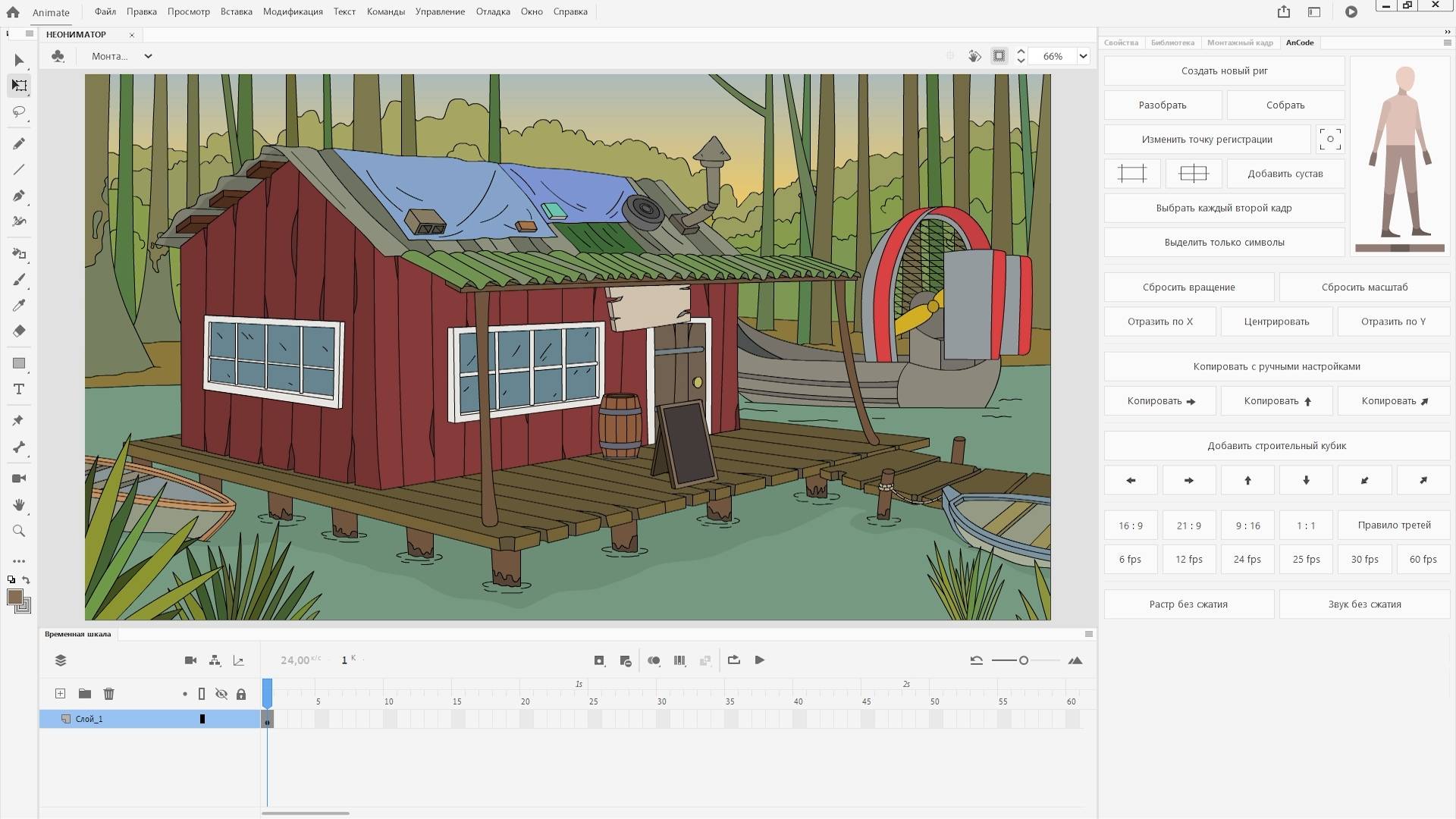Toggle visibility eye for all layers

click(221, 694)
